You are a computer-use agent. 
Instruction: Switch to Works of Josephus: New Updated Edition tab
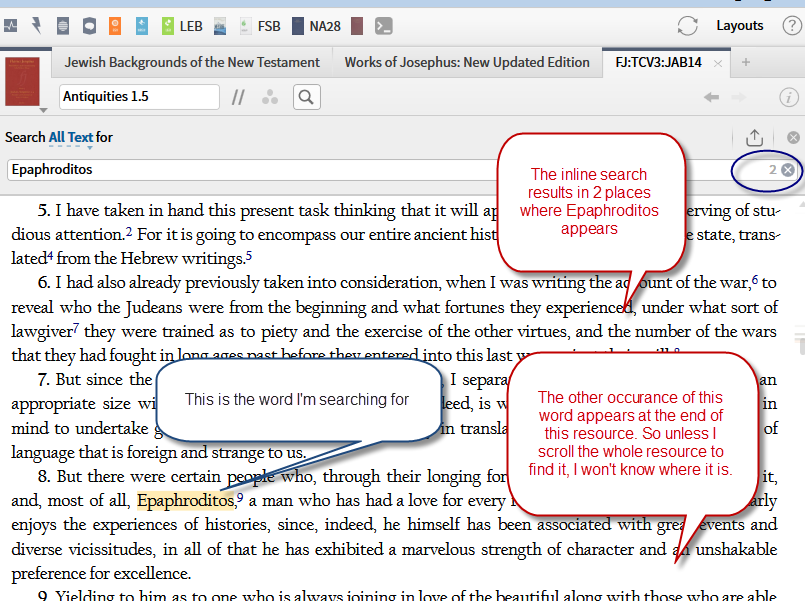click(x=467, y=63)
